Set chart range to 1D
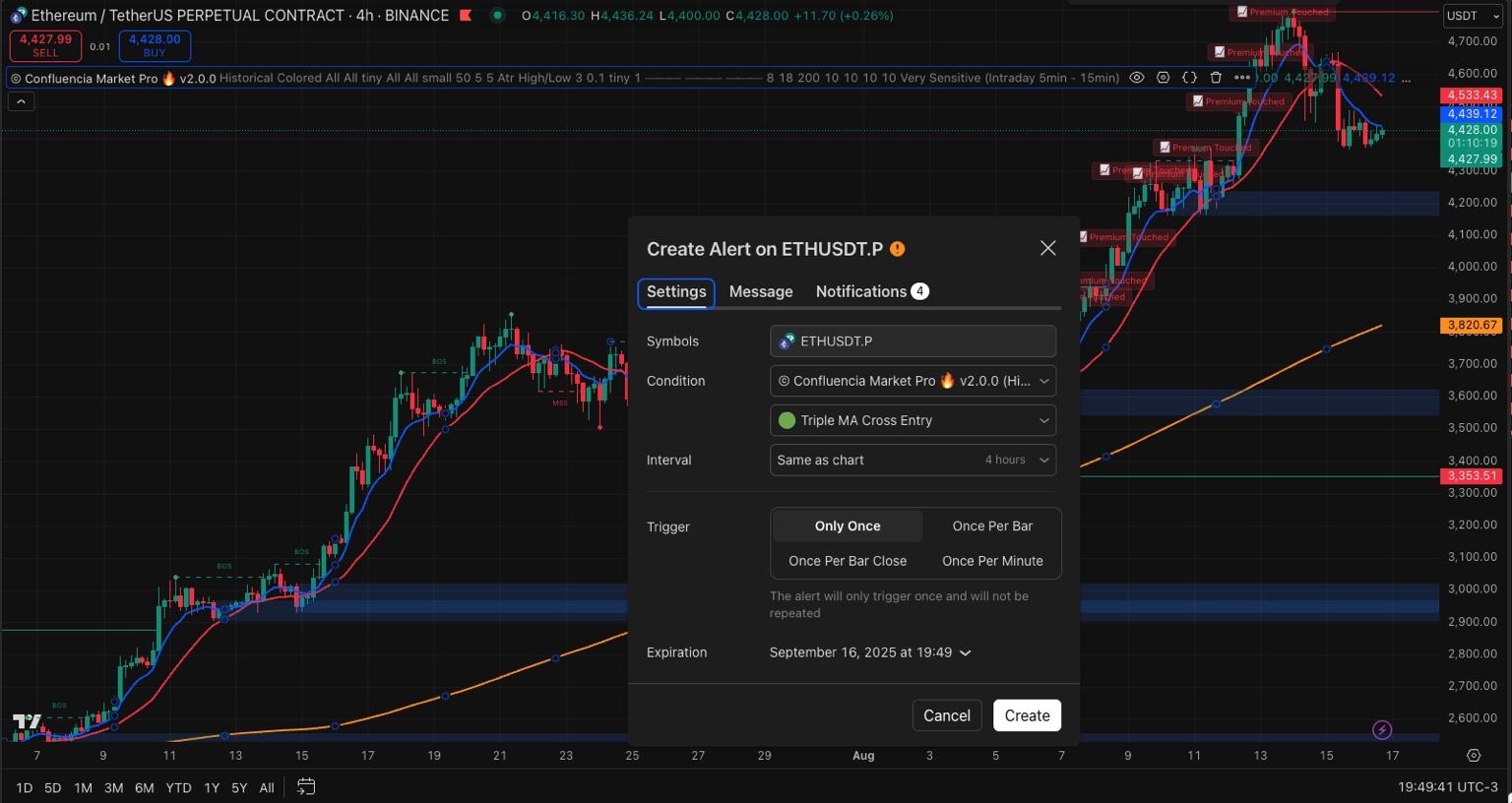Image resolution: width=1512 pixels, height=803 pixels. click(x=25, y=788)
